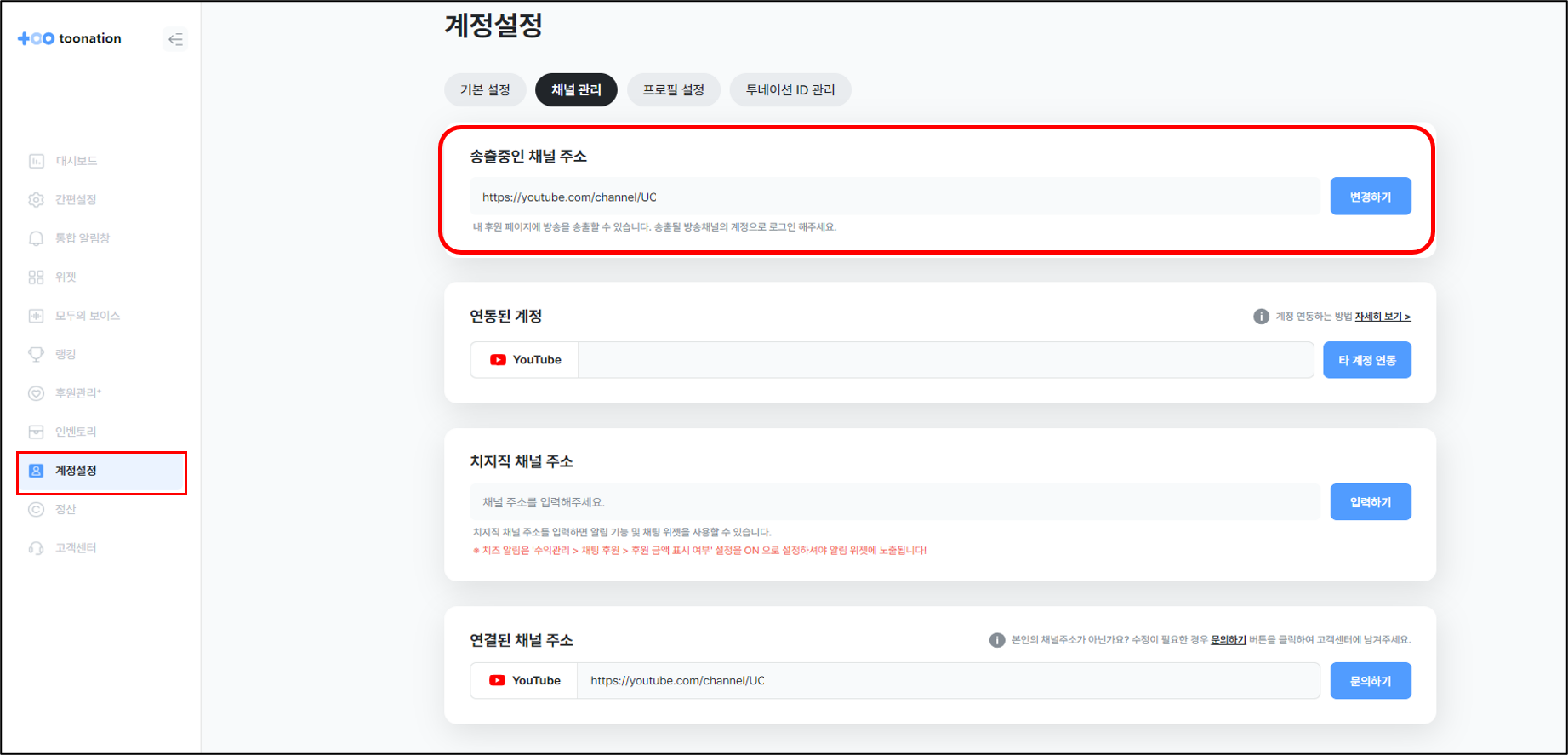Click the 치지직 채널 주소 input field
The width and height of the screenshot is (1568, 755).
[x=894, y=502]
